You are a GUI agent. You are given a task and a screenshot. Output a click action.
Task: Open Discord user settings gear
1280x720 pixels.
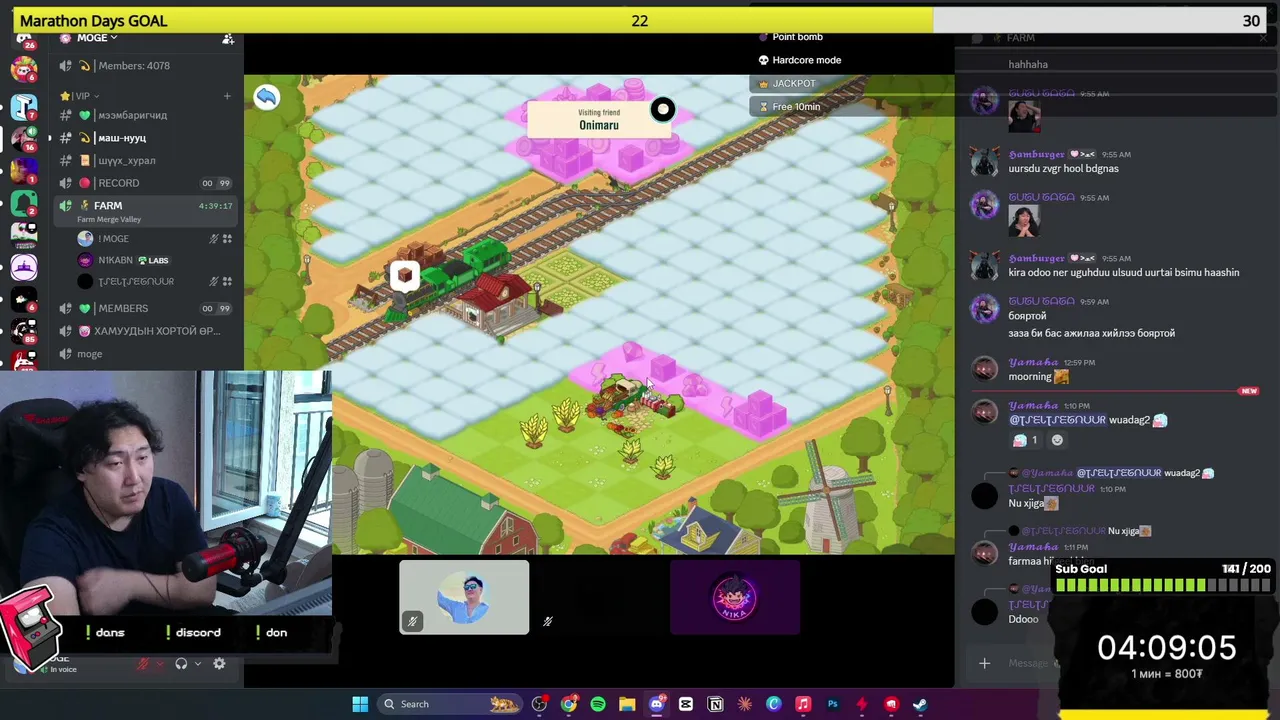[x=219, y=663]
